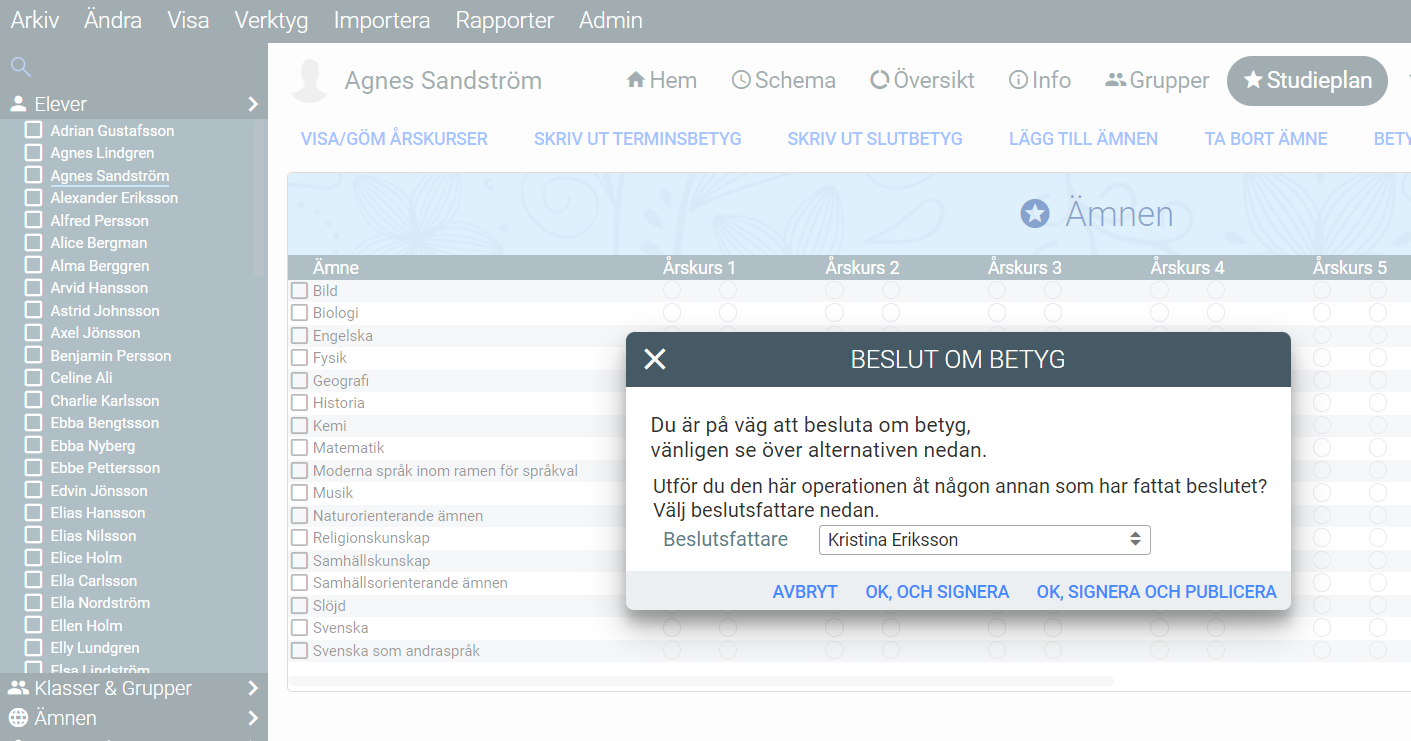Click AVBRYT to cancel the dialog
The height and width of the screenshot is (741, 1411).
coord(805,592)
